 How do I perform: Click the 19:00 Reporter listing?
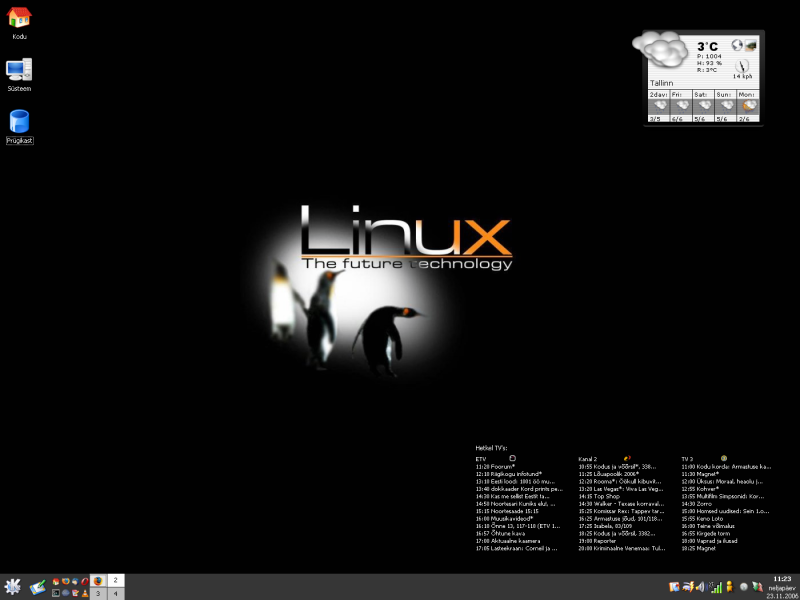[597, 541]
